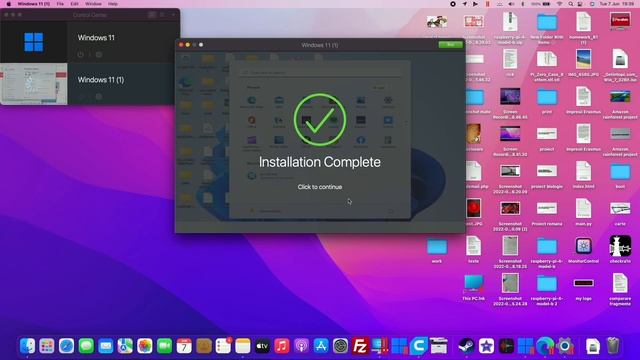Open Reminders from the Dock
This screenshot has height=360, width=640.
[x=223, y=346]
